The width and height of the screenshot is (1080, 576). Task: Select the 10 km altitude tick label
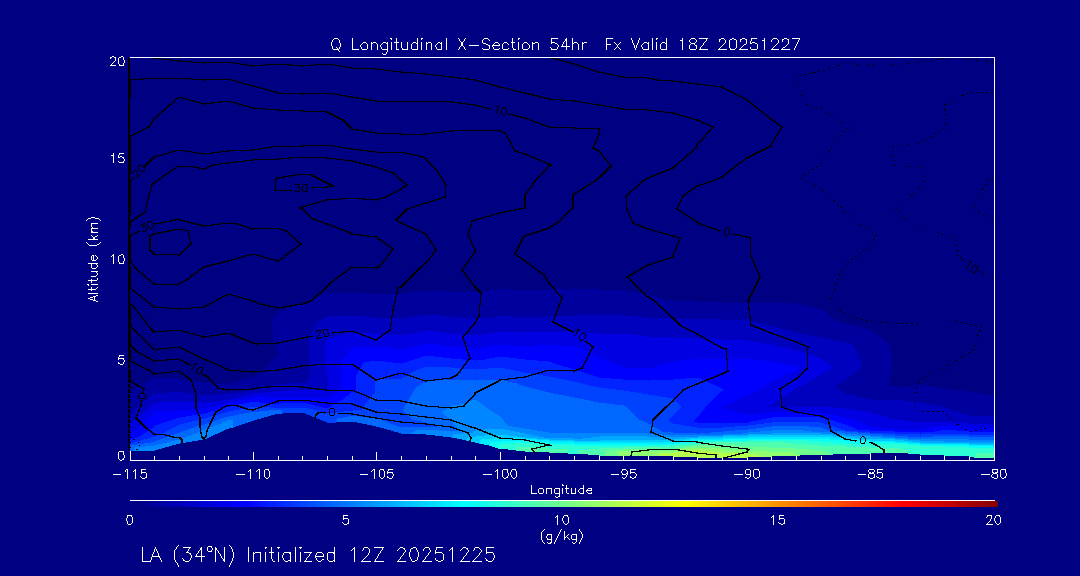[x=115, y=259]
